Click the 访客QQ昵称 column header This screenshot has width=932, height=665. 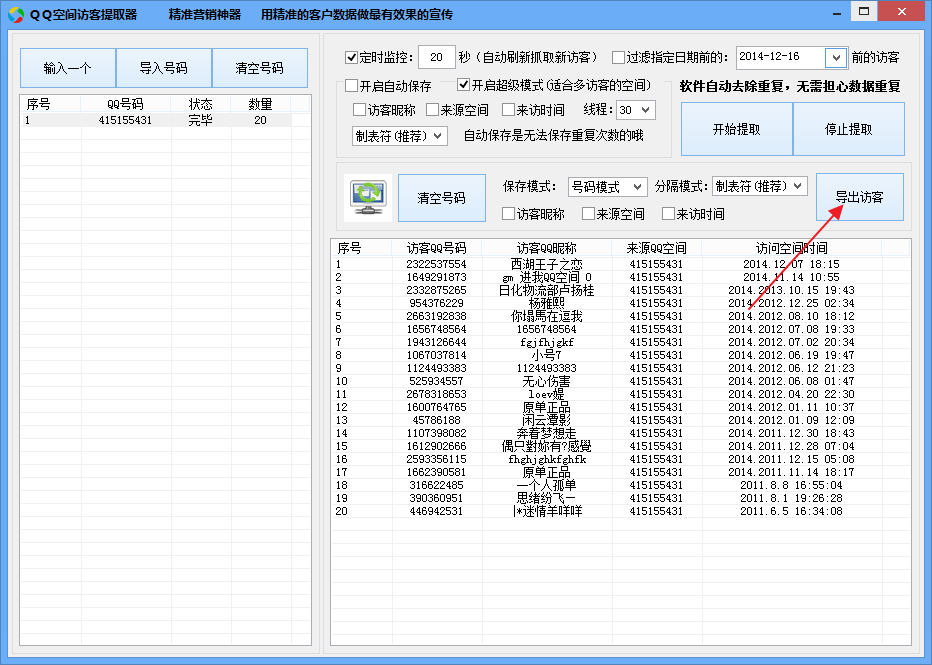[x=546, y=248]
